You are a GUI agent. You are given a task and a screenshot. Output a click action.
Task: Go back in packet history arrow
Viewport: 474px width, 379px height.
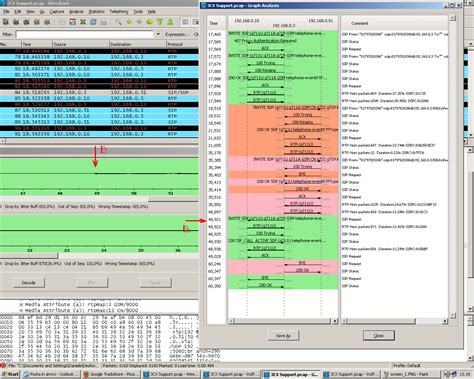coord(129,22)
